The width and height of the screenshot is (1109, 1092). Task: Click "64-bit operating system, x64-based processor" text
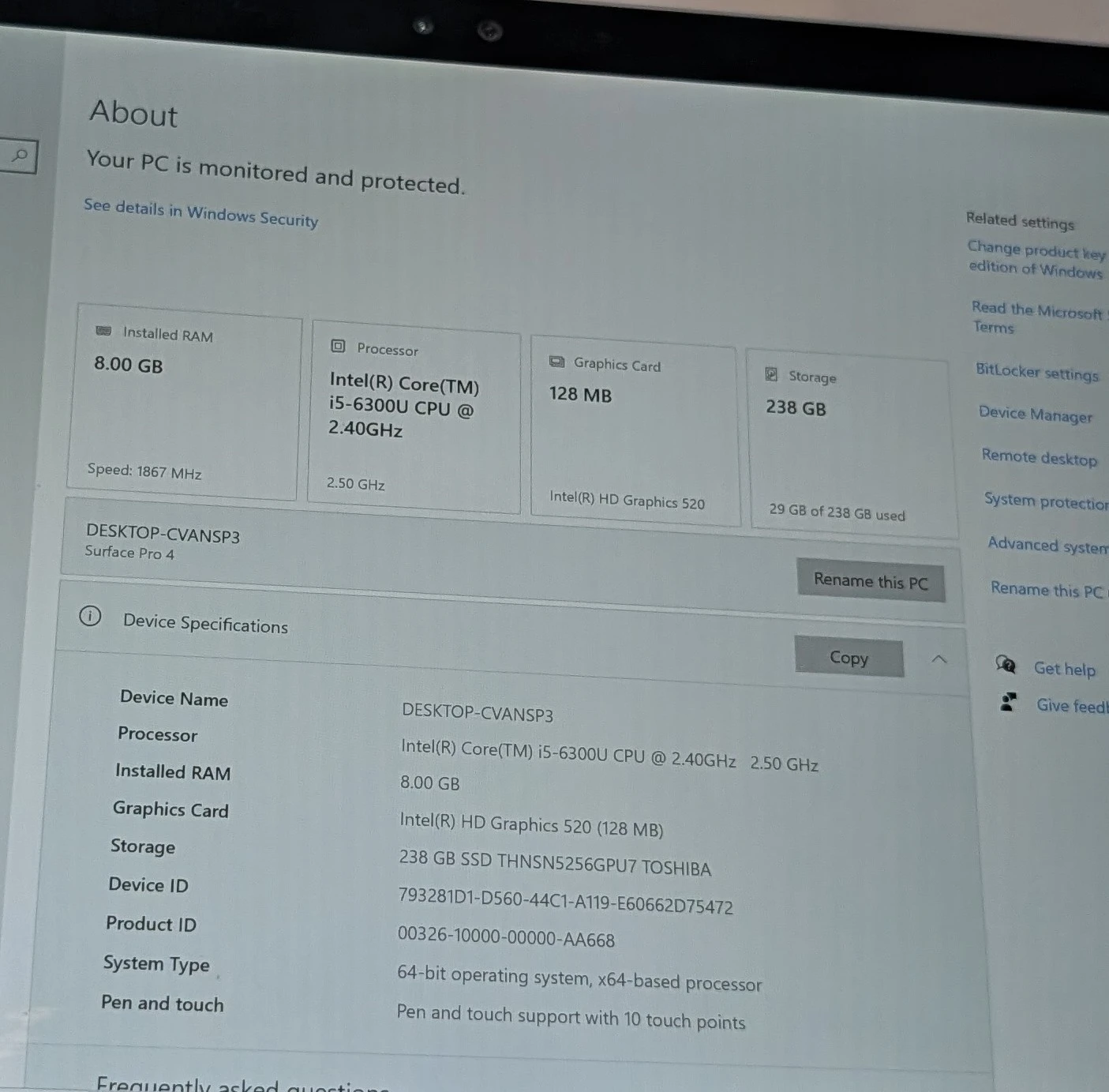(579, 979)
